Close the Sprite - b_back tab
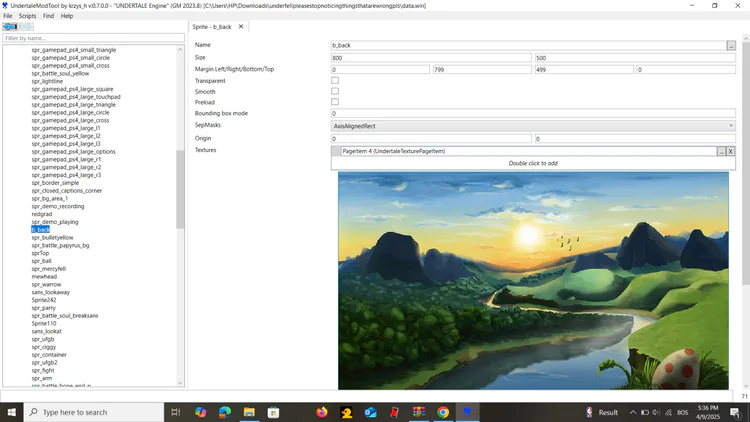This screenshot has width=750, height=422. pos(241,26)
